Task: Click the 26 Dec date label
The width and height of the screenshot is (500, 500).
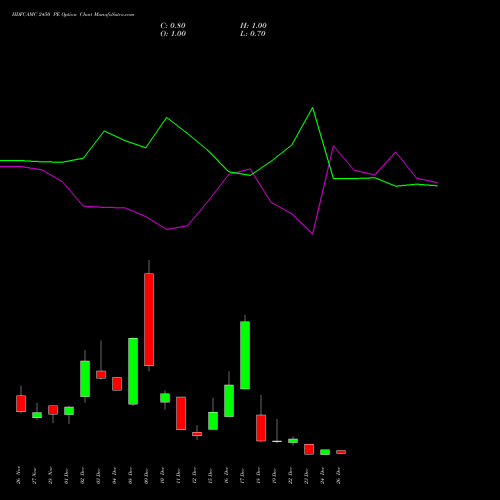Action: (338, 475)
